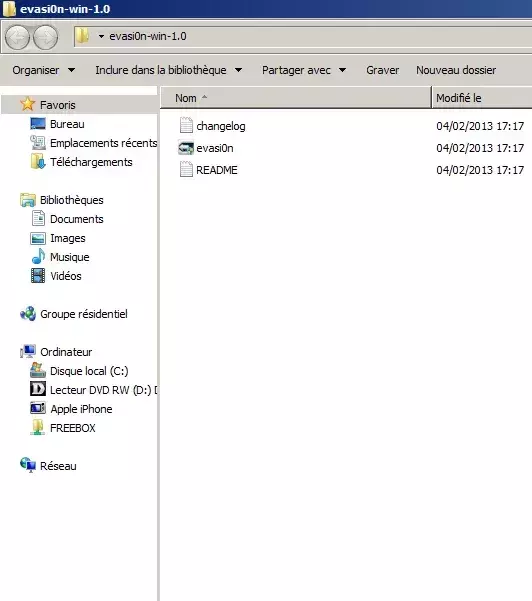532x601 pixels.
Task: Open the Images library
Action: 68,238
